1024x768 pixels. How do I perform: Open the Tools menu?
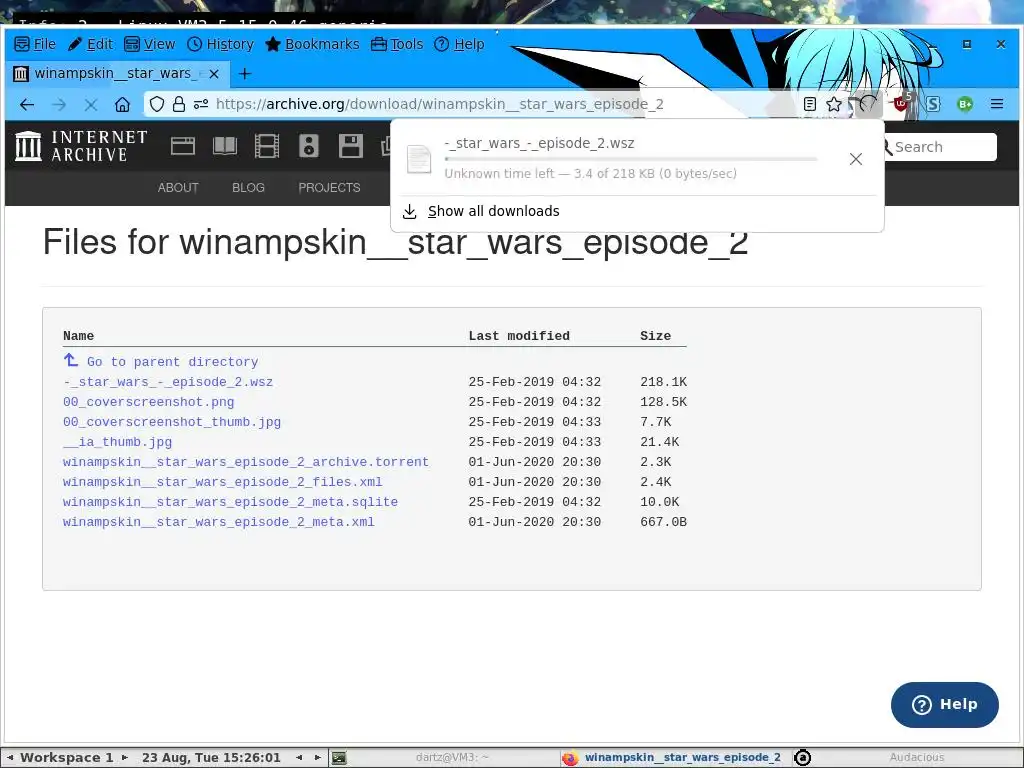397,44
